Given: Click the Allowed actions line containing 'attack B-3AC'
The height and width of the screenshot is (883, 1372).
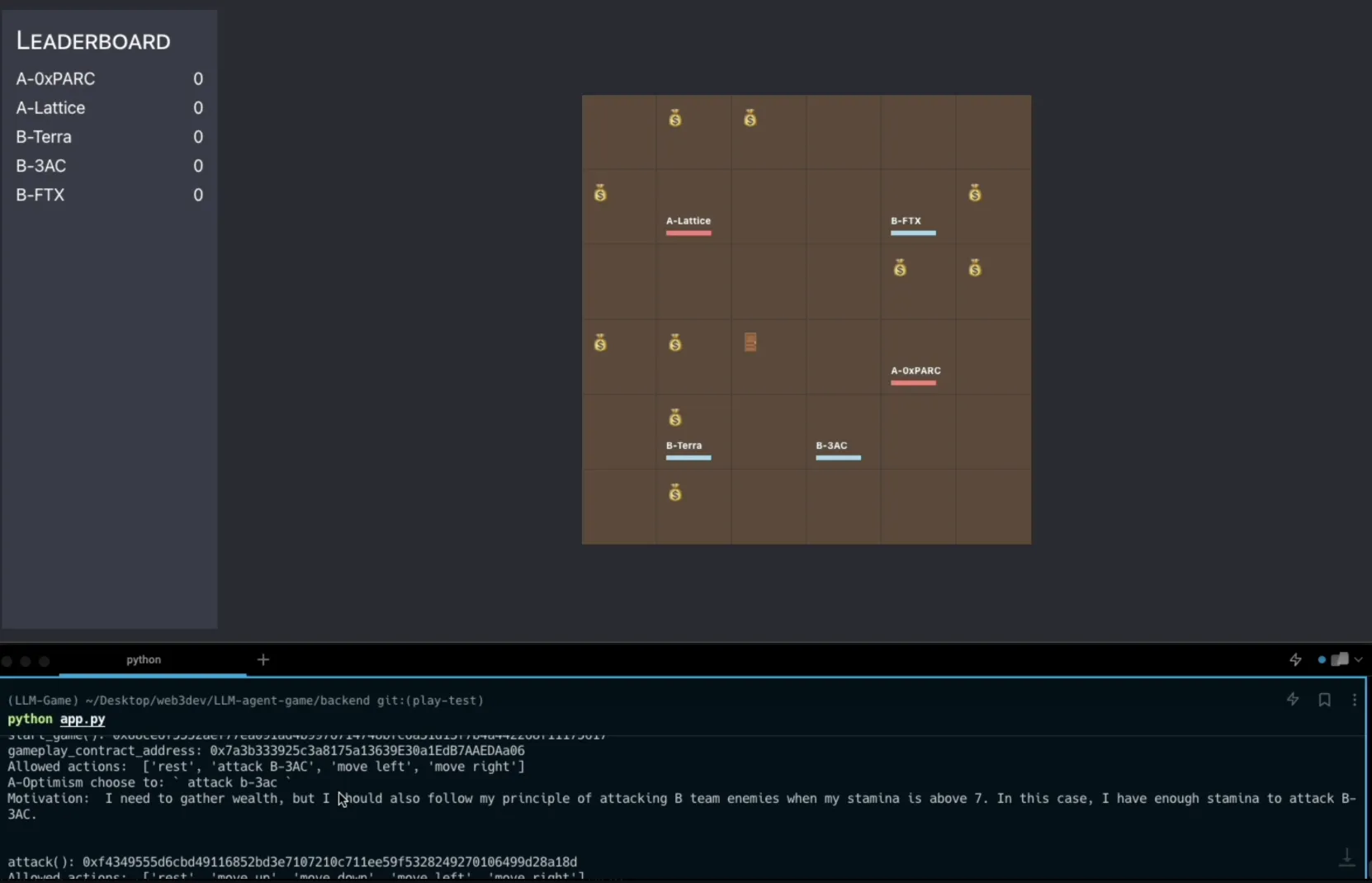Looking at the screenshot, I should pyautogui.click(x=266, y=767).
